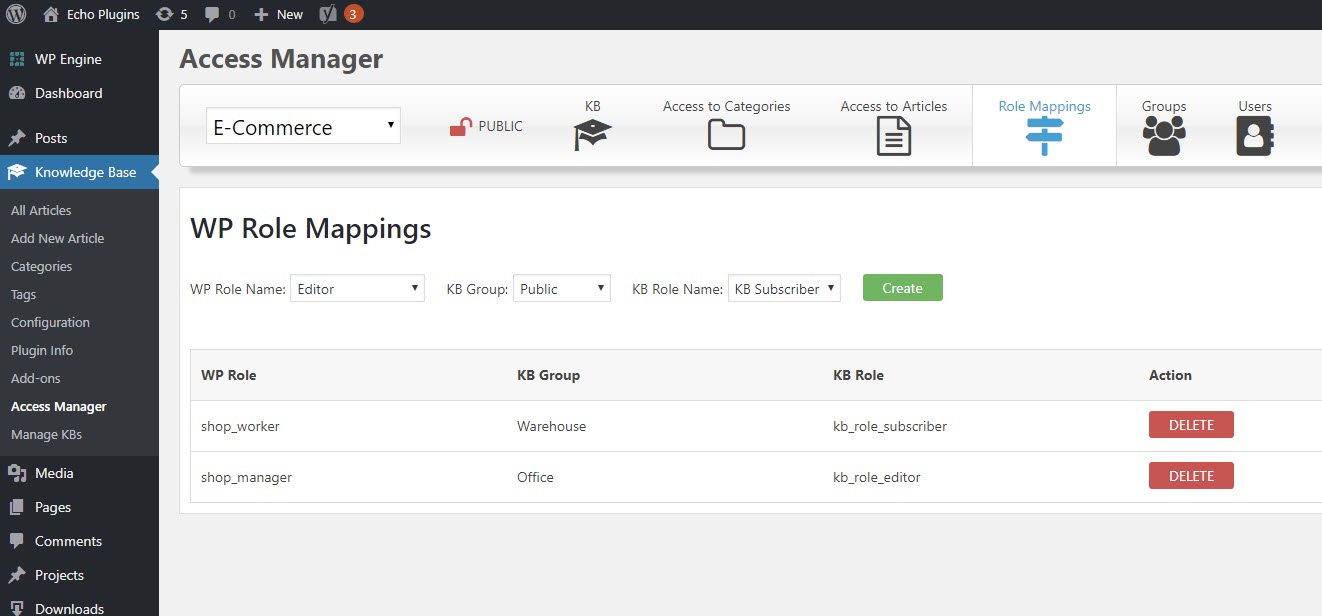Switch to the Users tab label
Screen dimensions: 1322x616
click(x=1255, y=106)
